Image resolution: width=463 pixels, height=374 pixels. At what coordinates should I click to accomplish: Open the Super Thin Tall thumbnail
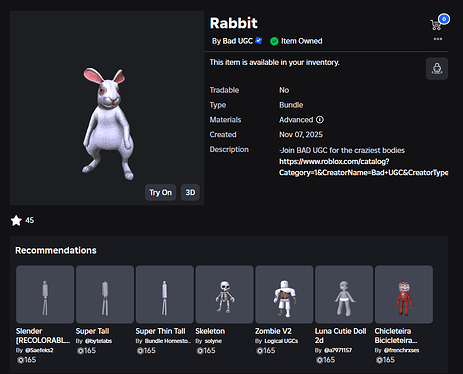(x=165, y=294)
